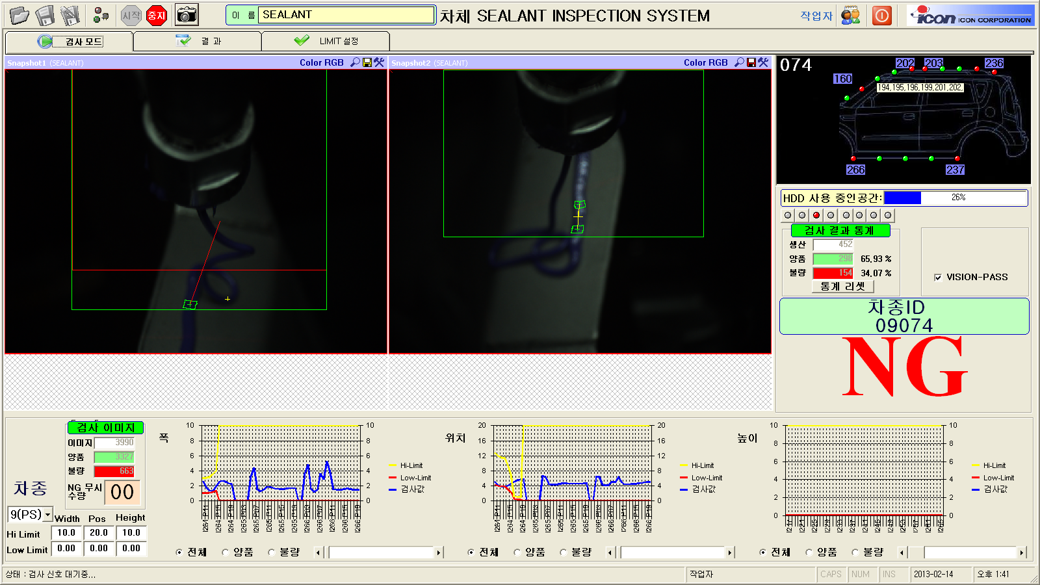The height and width of the screenshot is (585, 1040).
Task: Click the camera capture icon
Action: tap(186, 14)
